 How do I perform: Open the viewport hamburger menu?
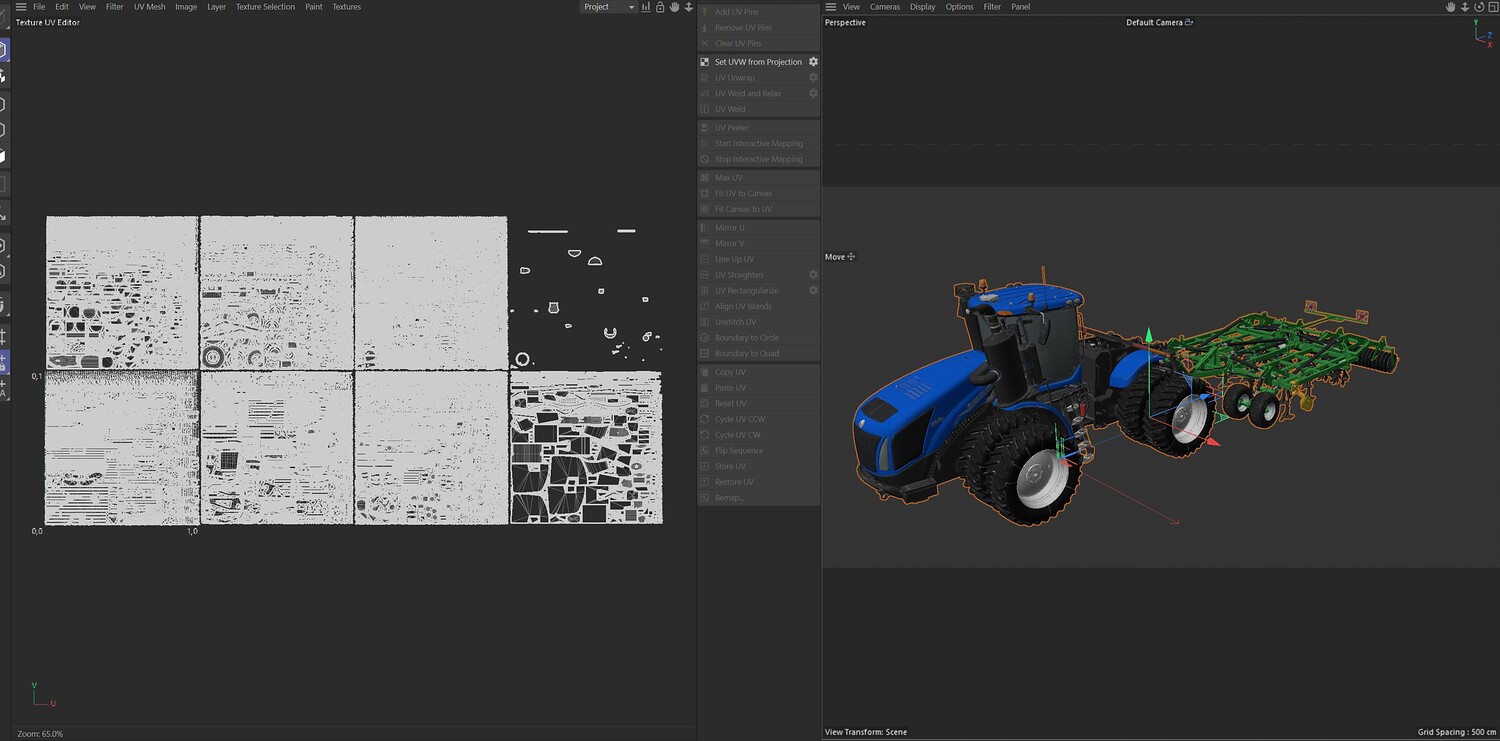[831, 7]
